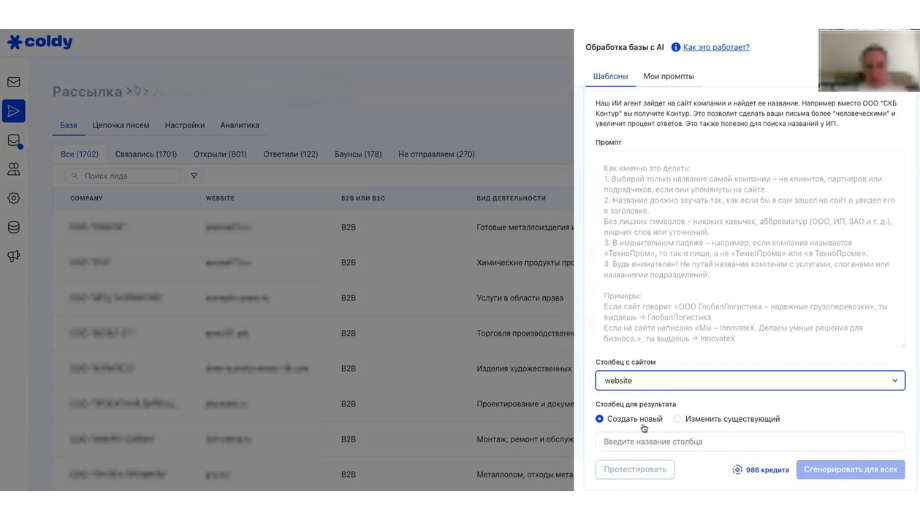Open the inbox icon with notification dot
Image resolution: width=920 pixels, height=520 pixels.
[x=13, y=141]
